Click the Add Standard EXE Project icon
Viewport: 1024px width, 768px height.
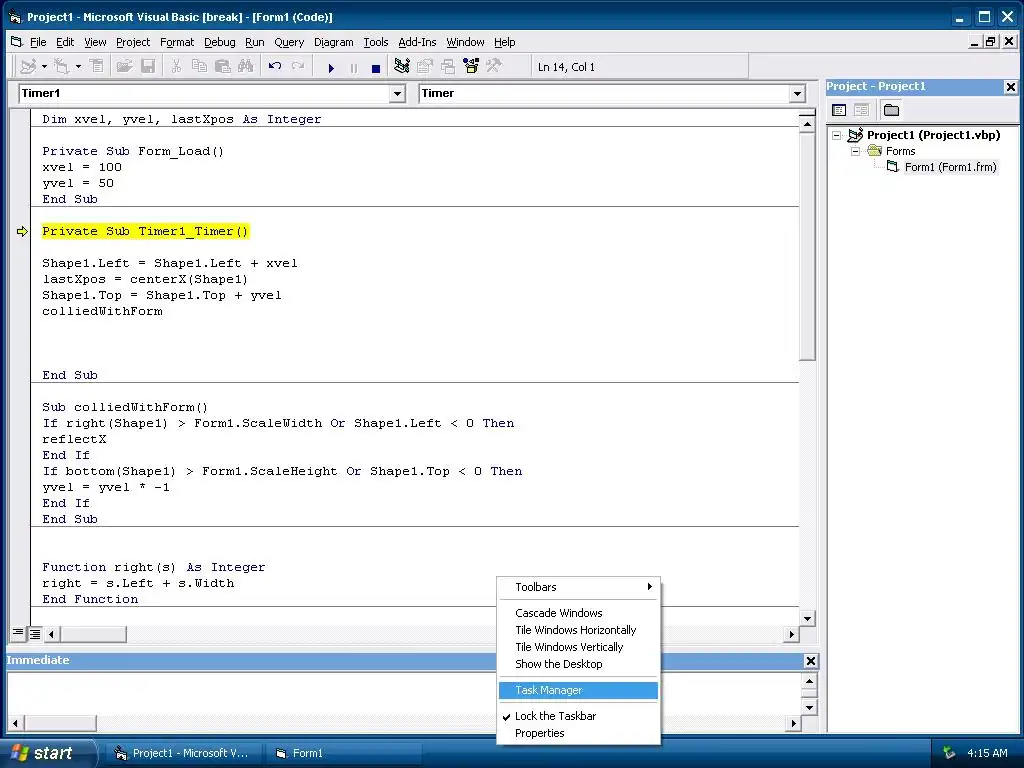pos(28,66)
